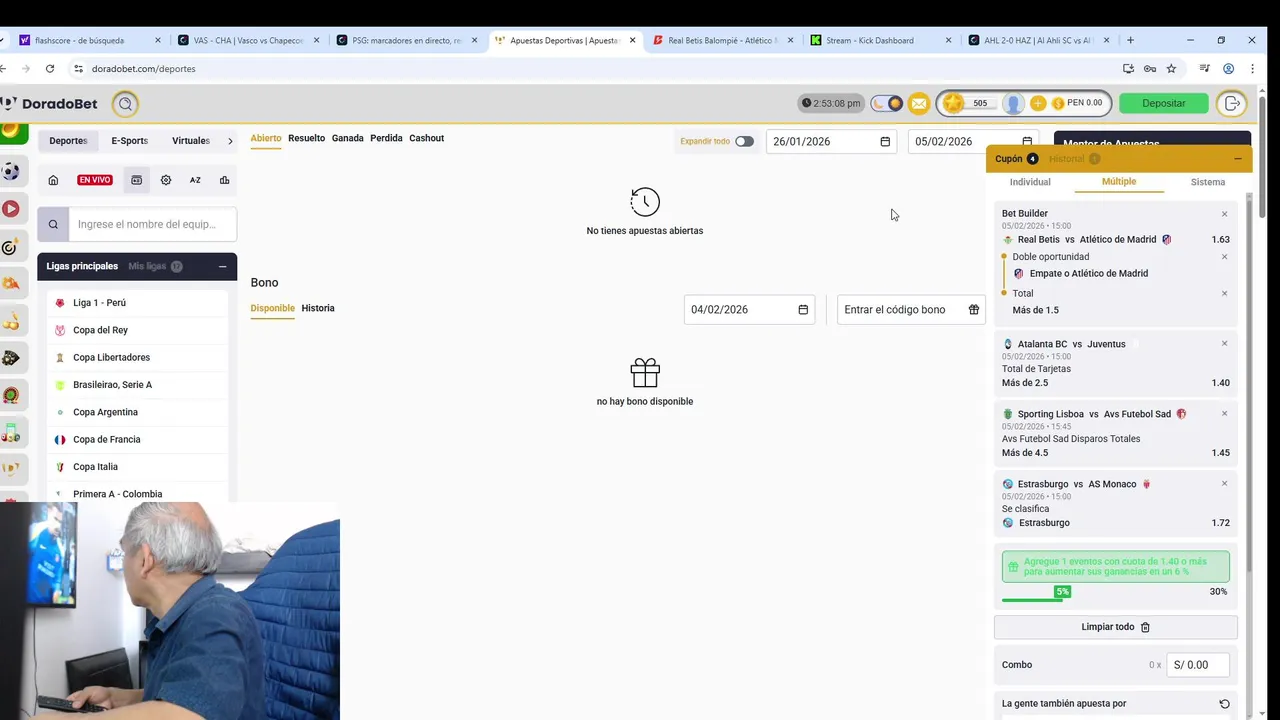Click the Combo stake amount field
The height and width of the screenshot is (720, 1280).
point(1197,665)
